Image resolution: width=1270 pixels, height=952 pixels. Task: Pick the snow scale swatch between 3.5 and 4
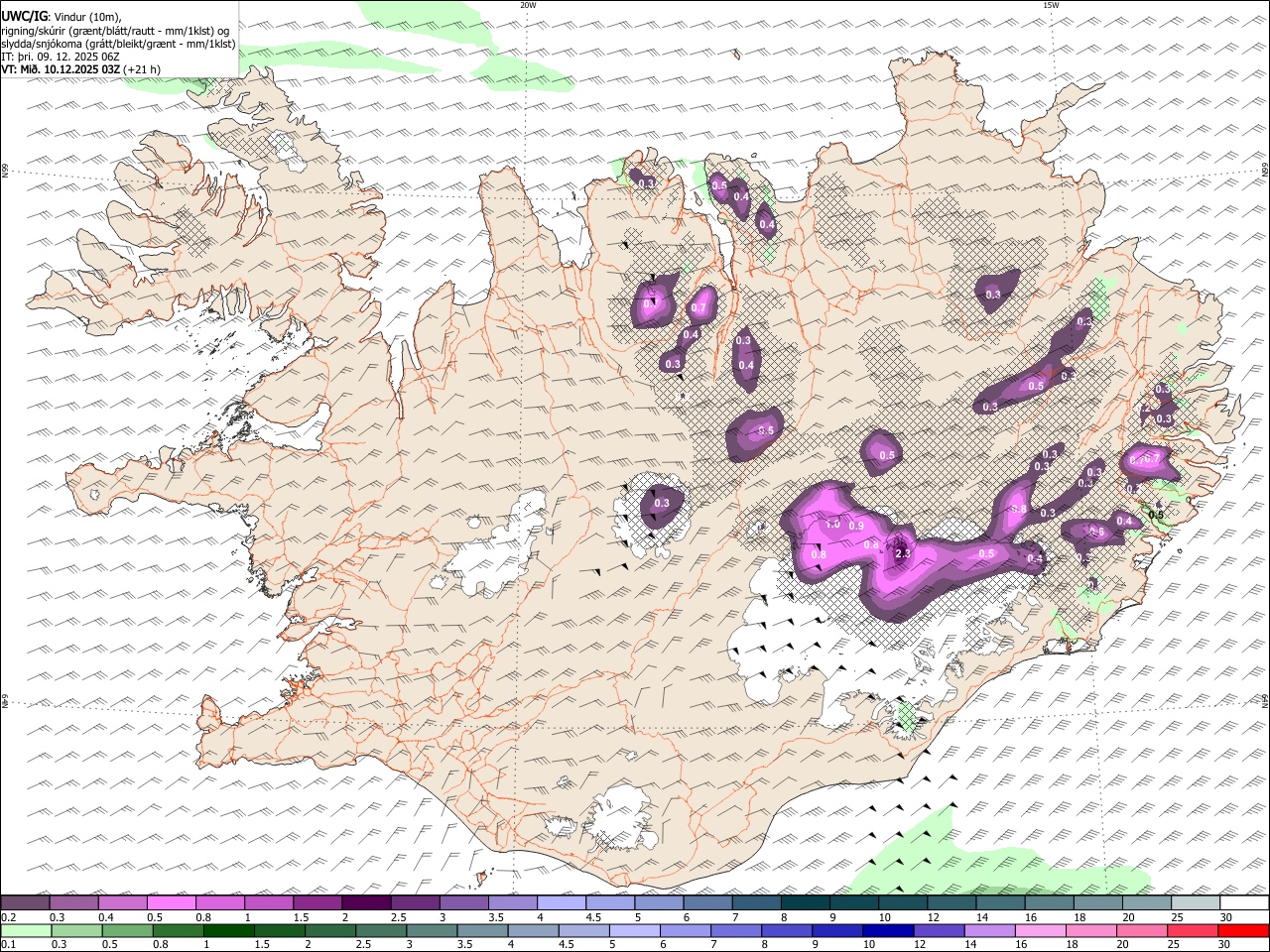pos(512,902)
